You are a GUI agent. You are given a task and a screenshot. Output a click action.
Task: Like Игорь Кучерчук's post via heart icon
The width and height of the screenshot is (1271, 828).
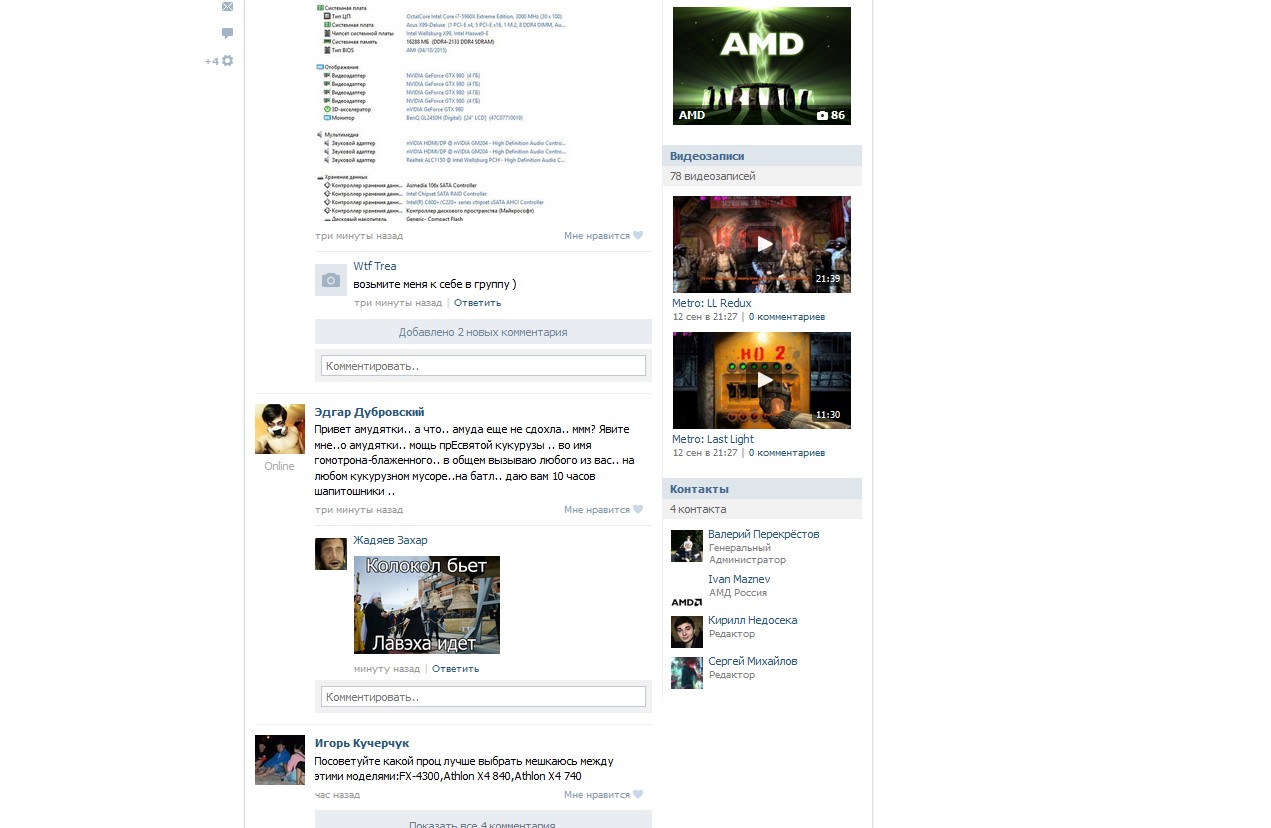click(638, 795)
